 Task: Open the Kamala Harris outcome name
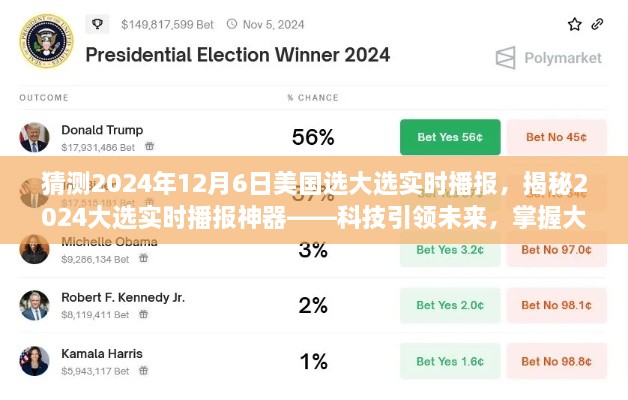[x=102, y=354]
